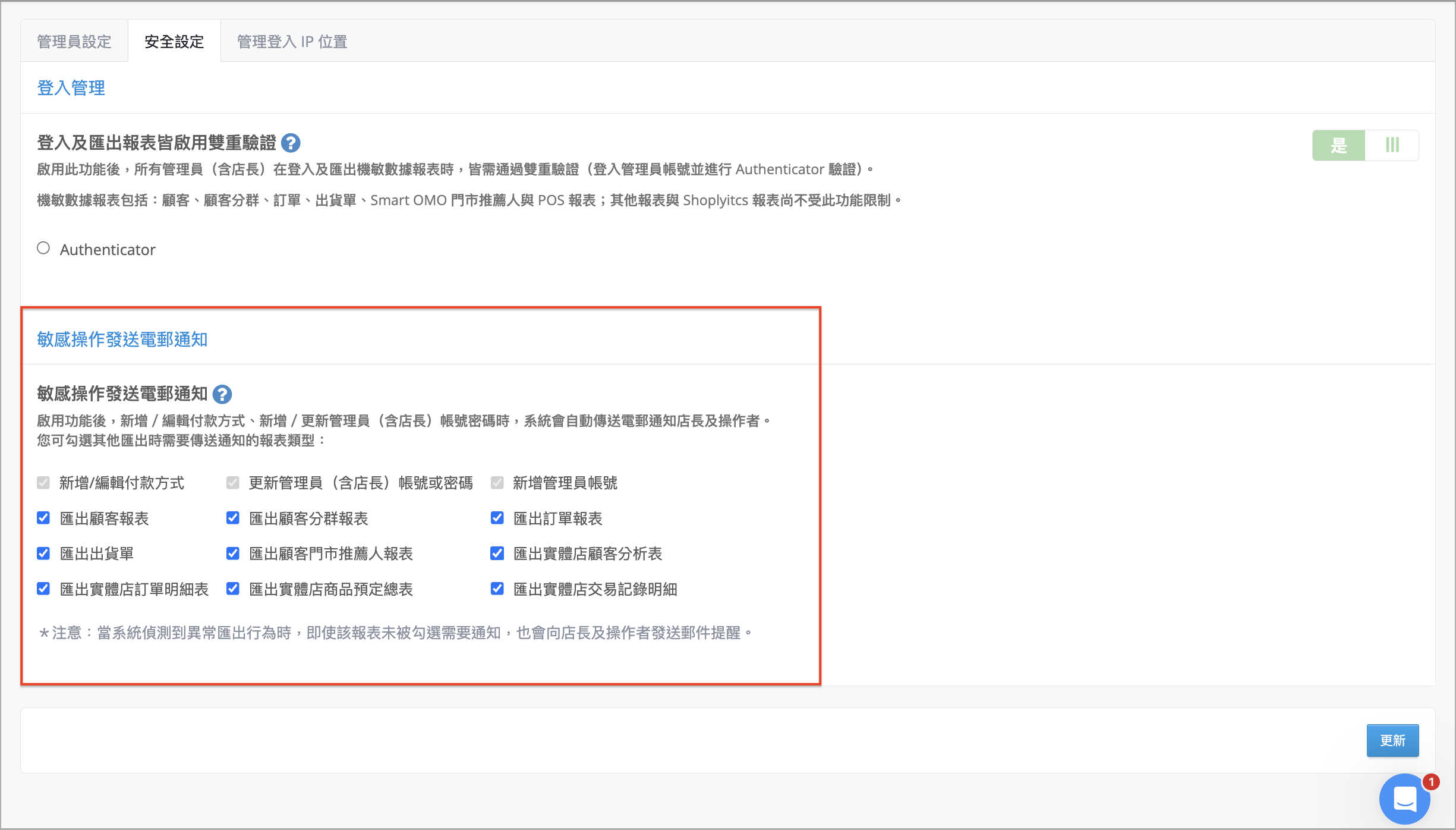Open help for 登入及匯出報表皆啟用雙重驗證
The width and height of the screenshot is (1456, 830).
[291, 143]
